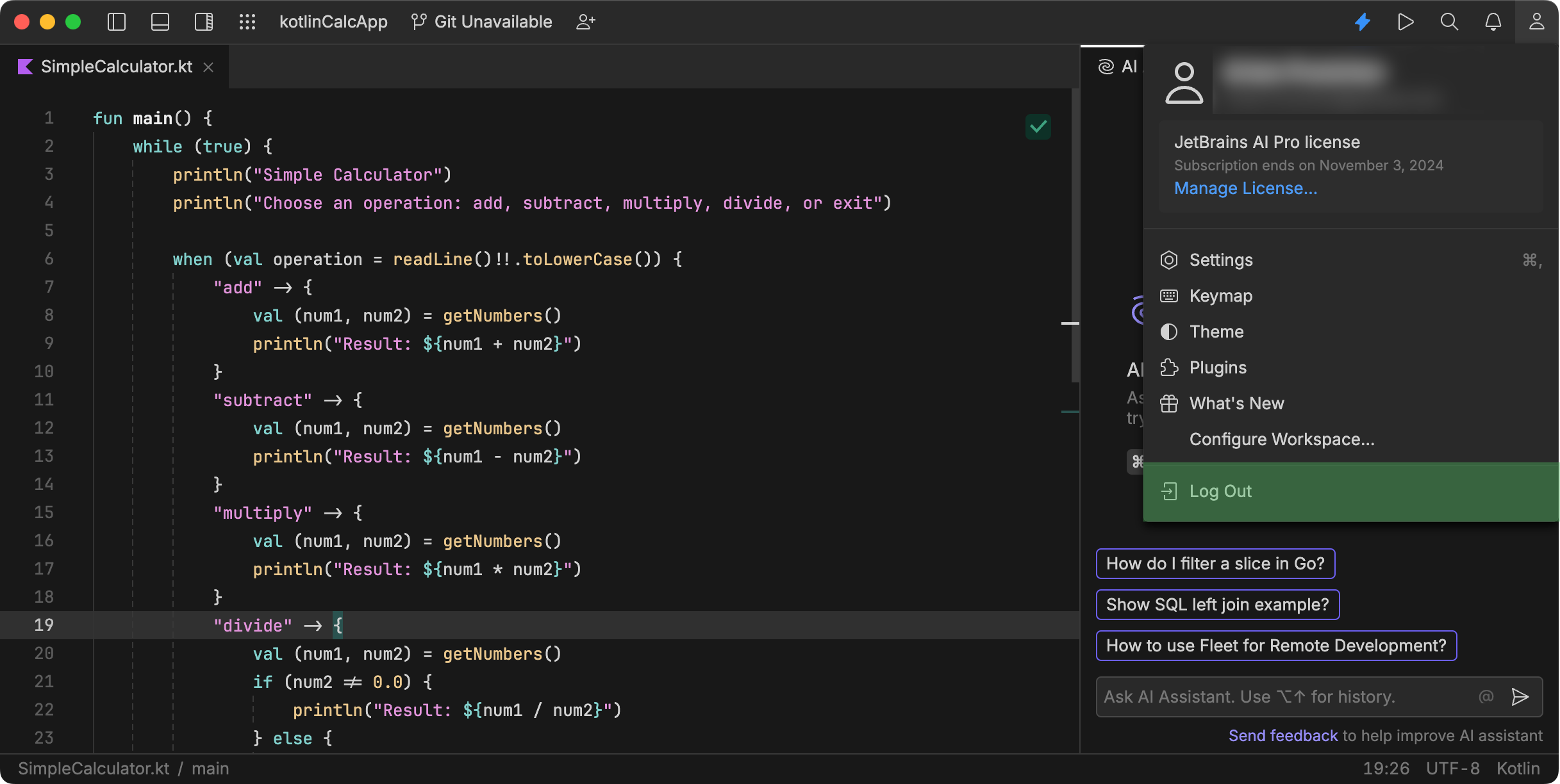Click the AI Assistant lightning bolt icon
This screenshot has width=1560, height=784.
click(x=1362, y=21)
